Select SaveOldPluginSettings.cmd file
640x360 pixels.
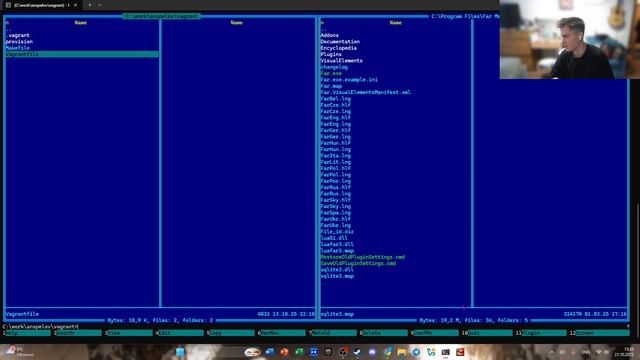coord(358,263)
